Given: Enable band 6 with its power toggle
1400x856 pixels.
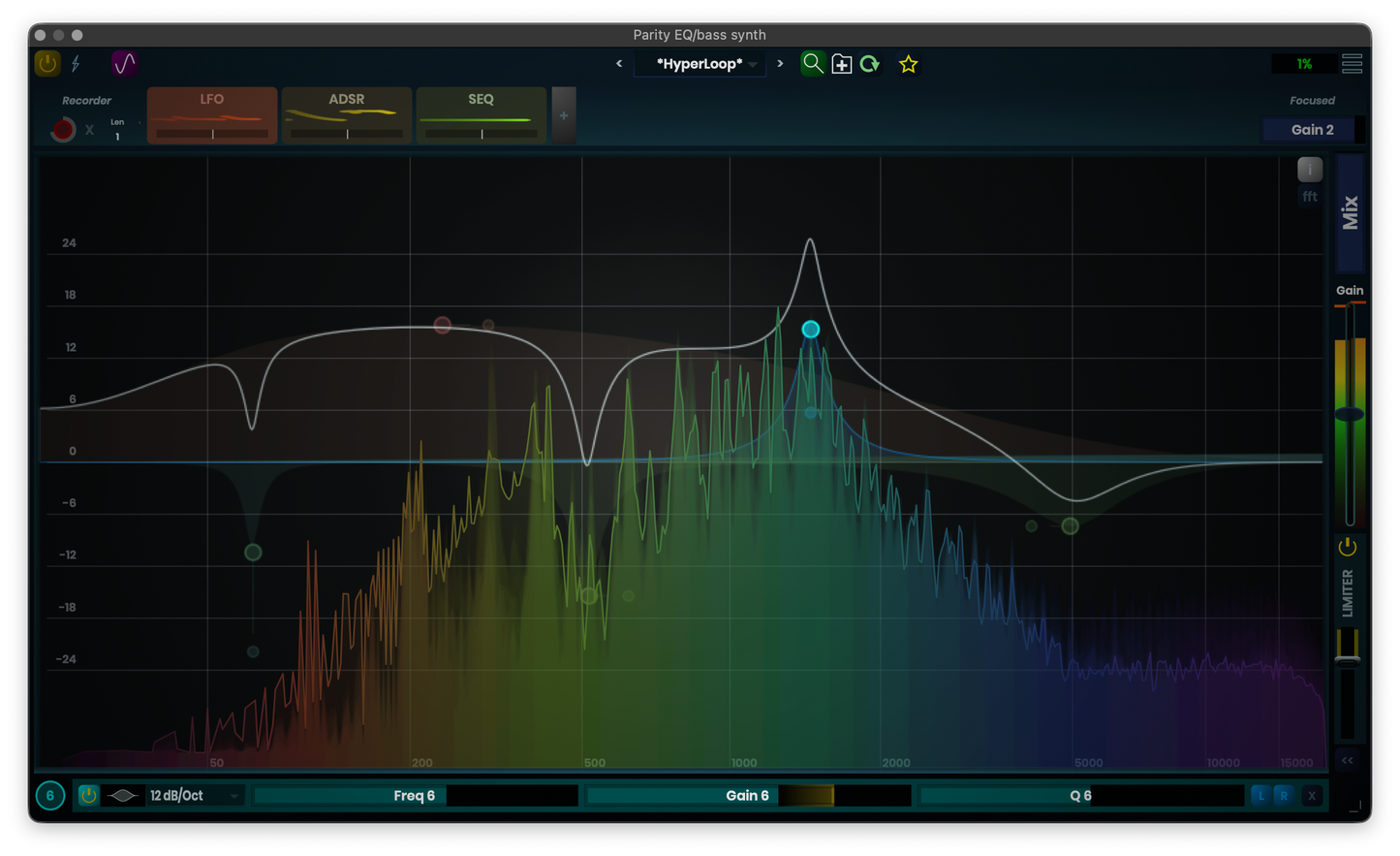Looking at the screenshot, I should [88, 795].
